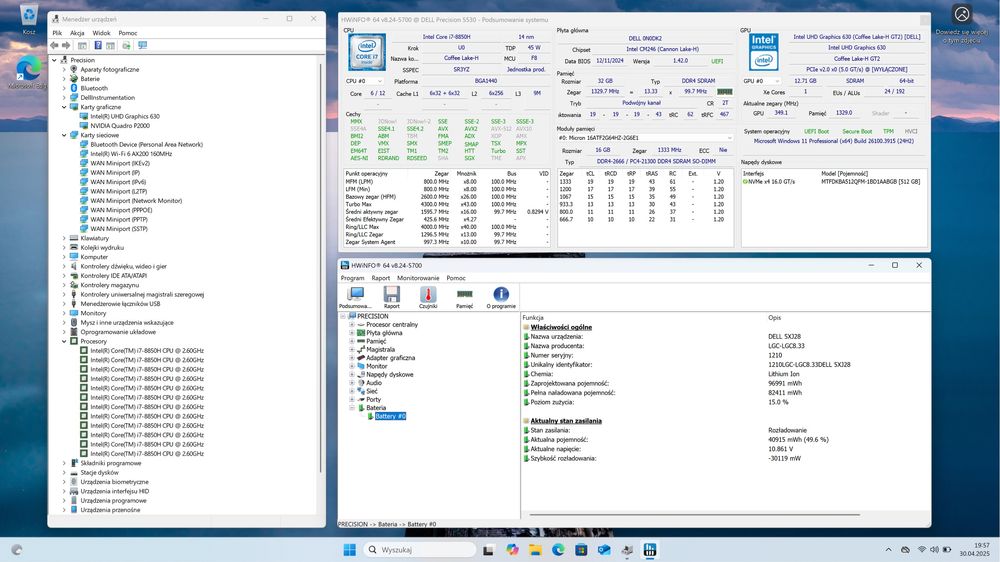This screenshot has width=1000, height=562.
Task: Collapse the Procesory node in Device Manager
Action: (64, 341)
